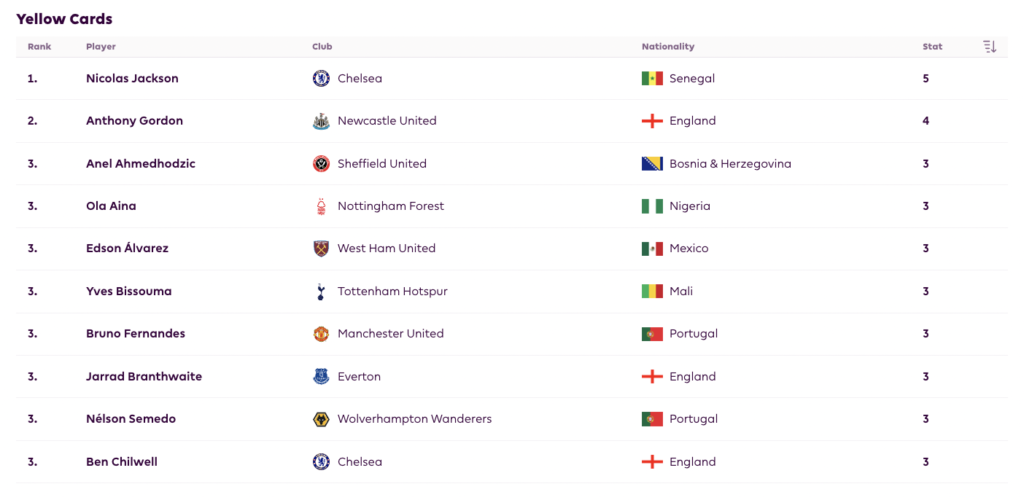Click the West Ham United crest
Viewport: 1024px width, 500px height.
click(321, 249)
